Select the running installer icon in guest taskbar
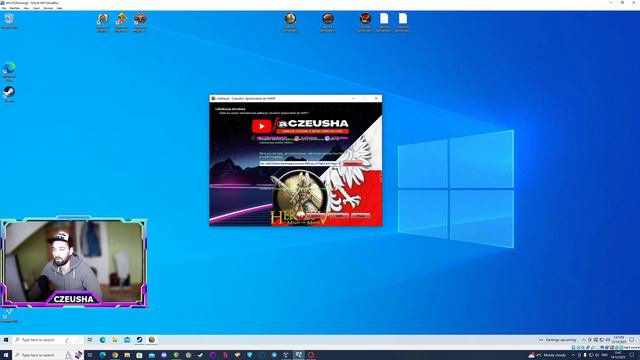 coord(151,340)
